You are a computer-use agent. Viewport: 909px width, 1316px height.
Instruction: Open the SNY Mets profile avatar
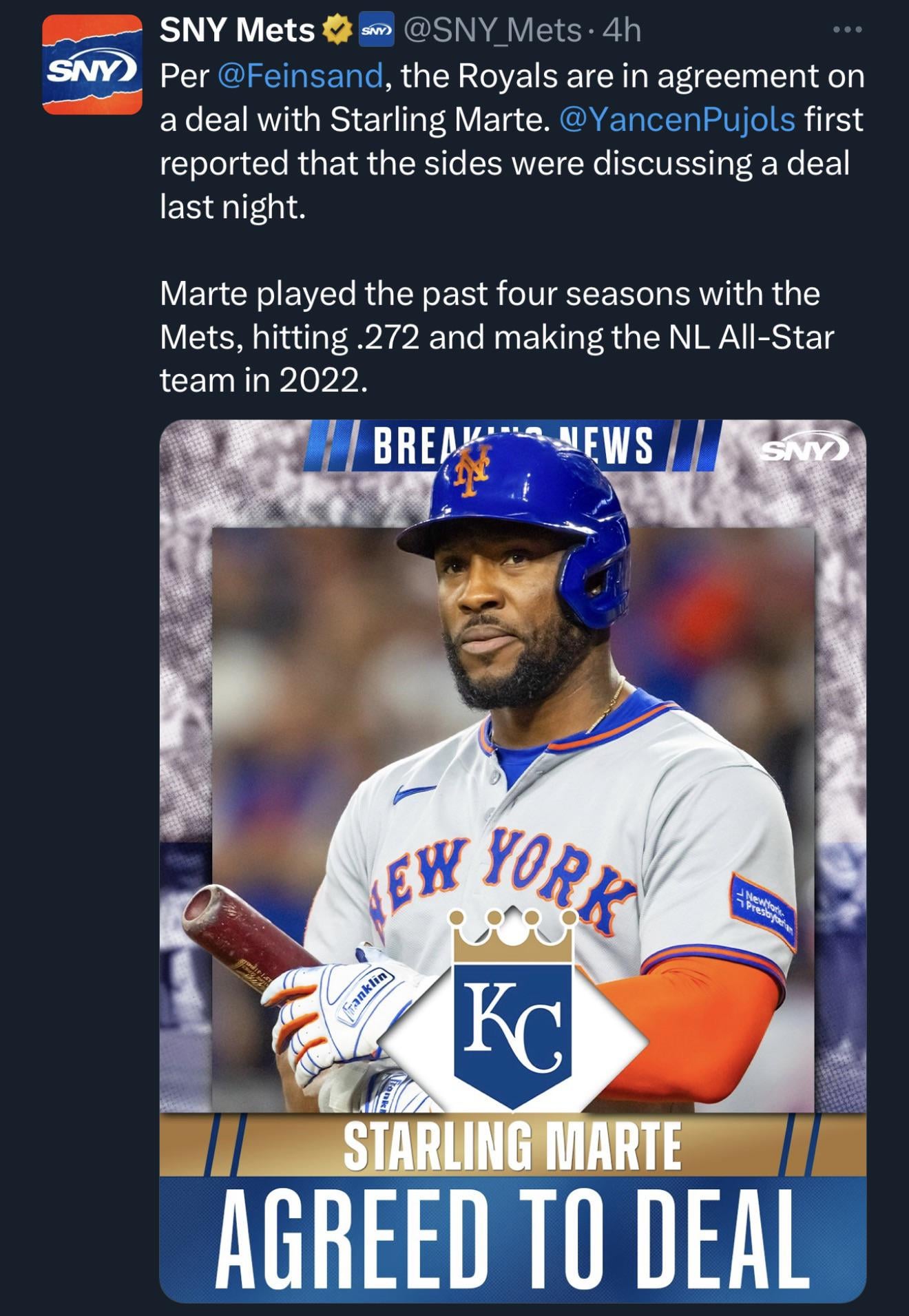point(92,65)
